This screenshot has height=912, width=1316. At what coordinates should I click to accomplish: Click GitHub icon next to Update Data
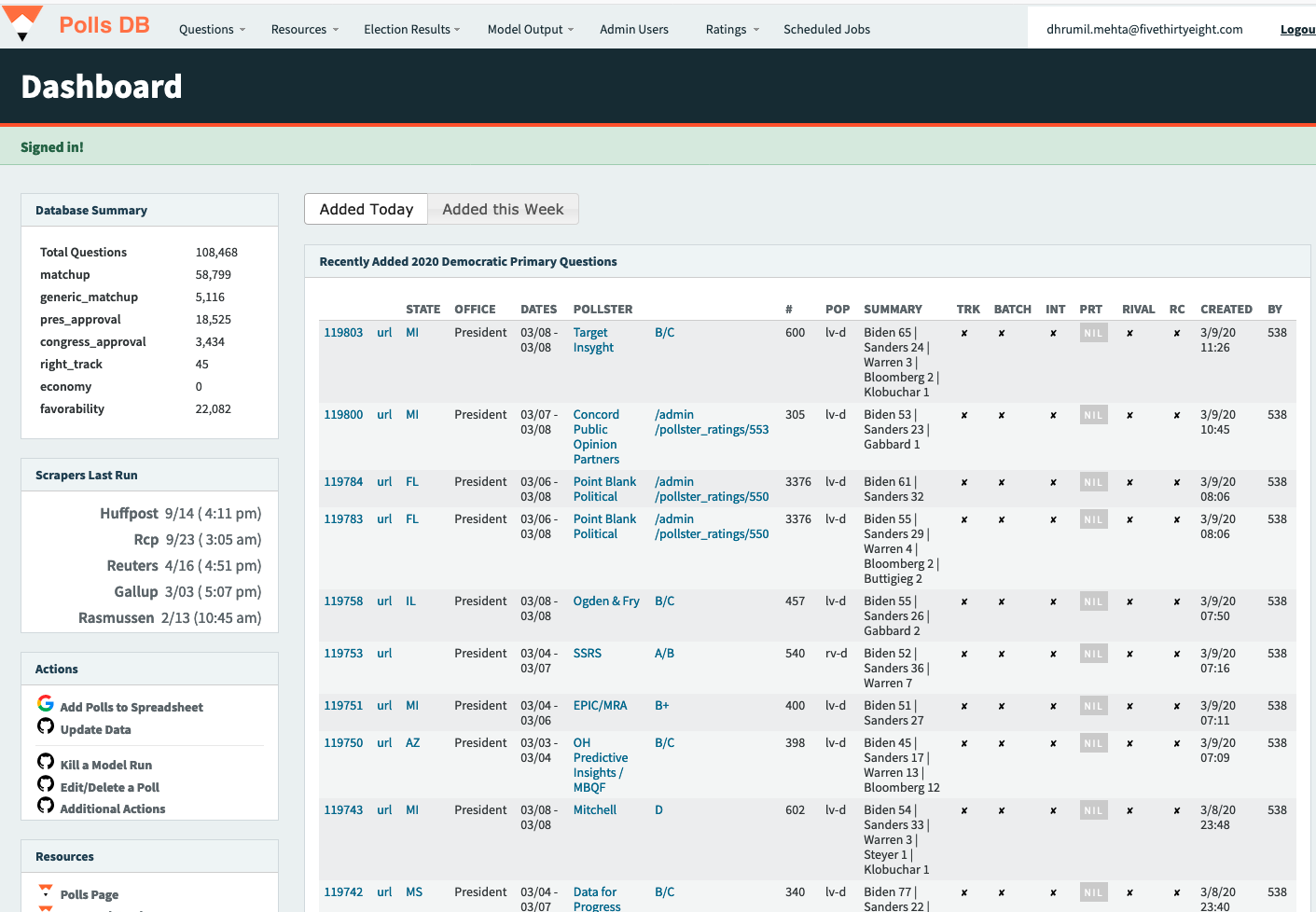(46, 725)
